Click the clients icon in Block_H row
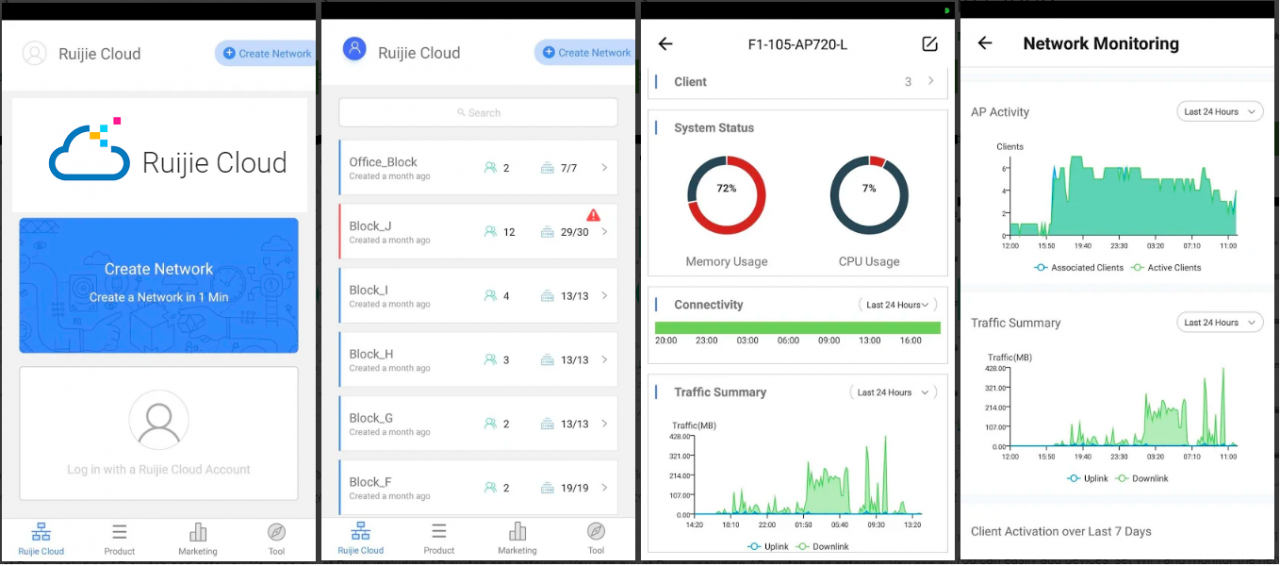 [490, 360]
